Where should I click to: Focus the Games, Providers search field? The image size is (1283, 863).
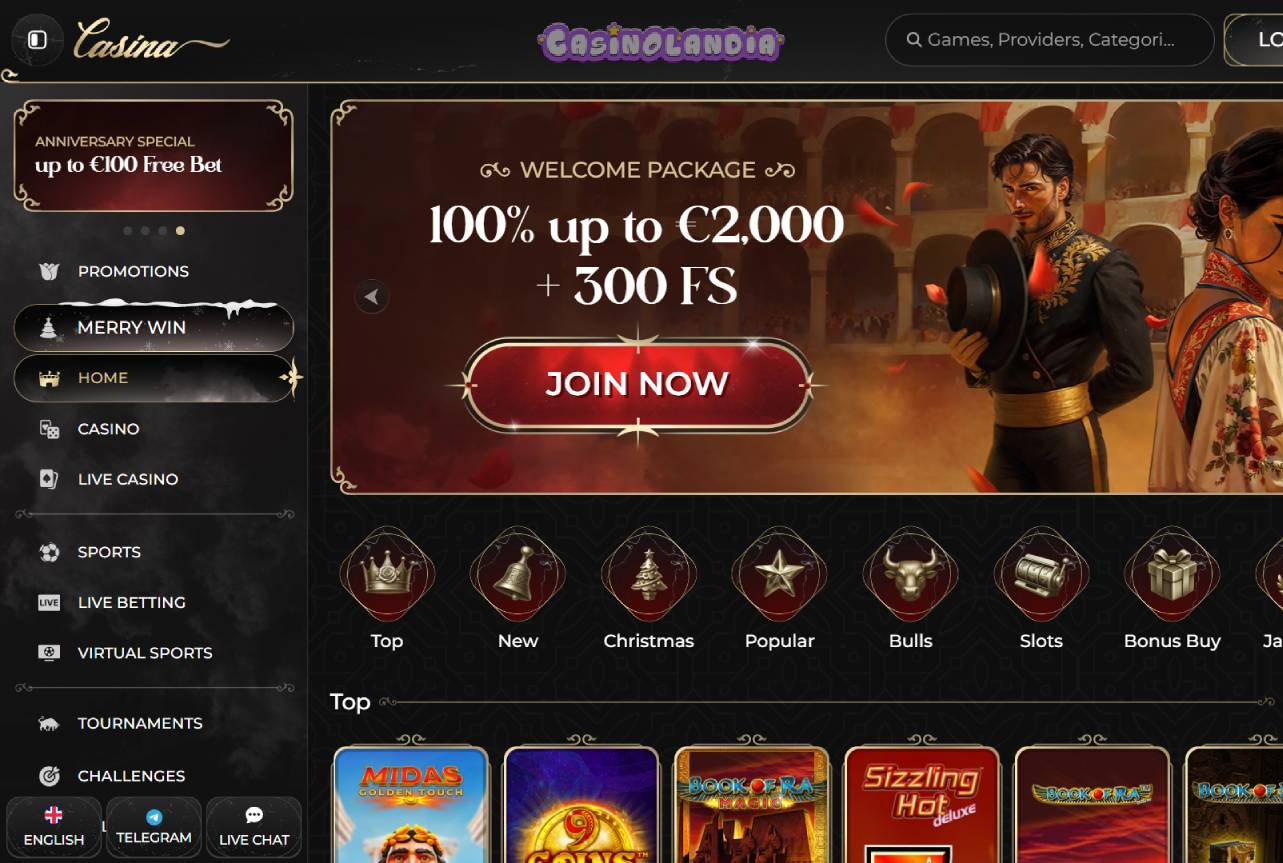tap(1049, 40)
